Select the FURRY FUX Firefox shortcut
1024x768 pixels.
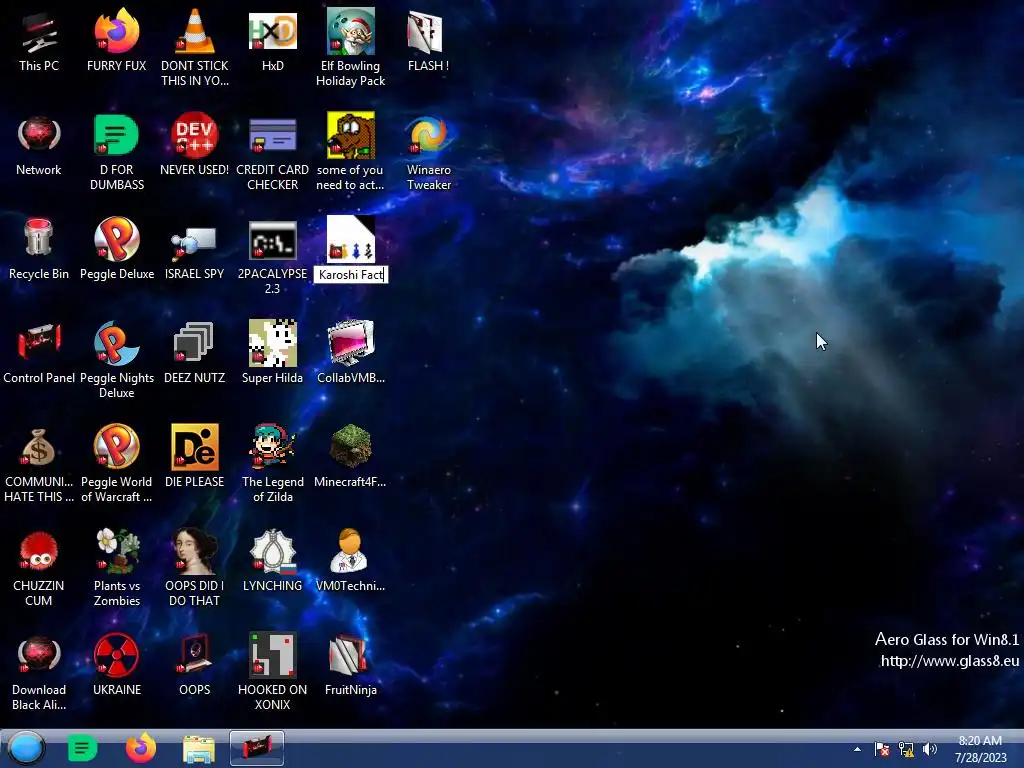(x=116, y=40)
